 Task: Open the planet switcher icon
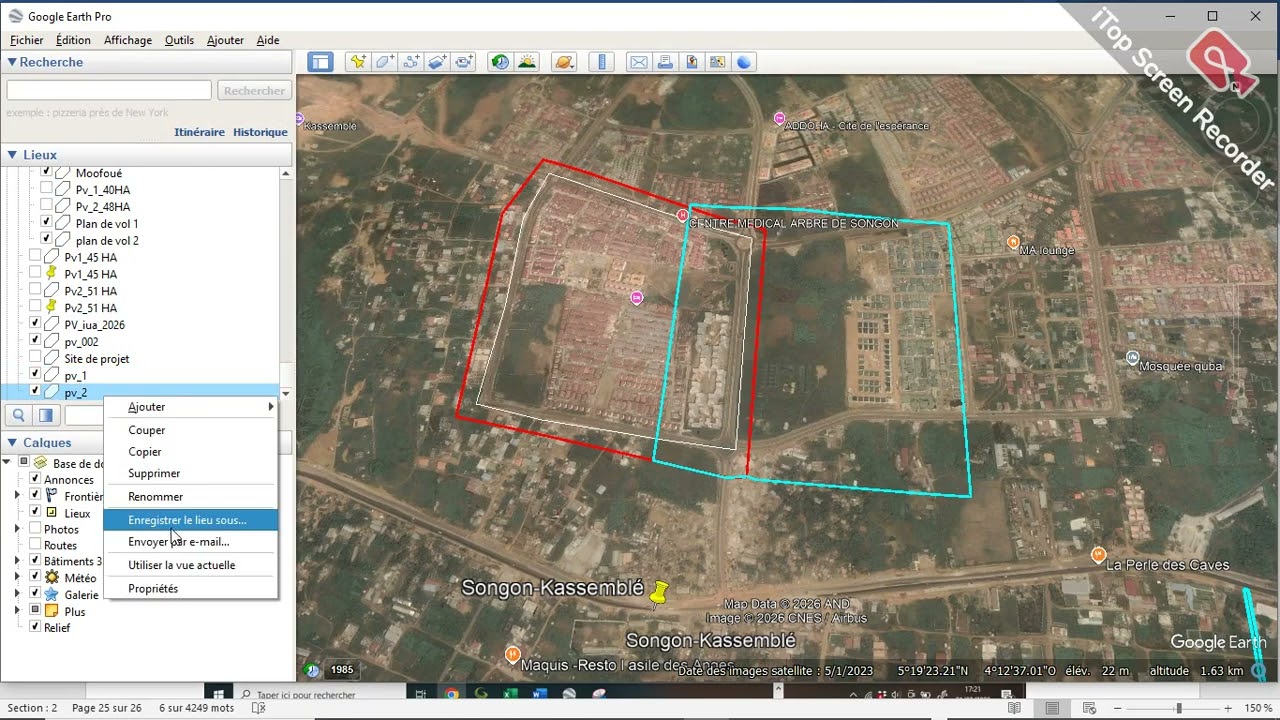click(x=564, y=62)
